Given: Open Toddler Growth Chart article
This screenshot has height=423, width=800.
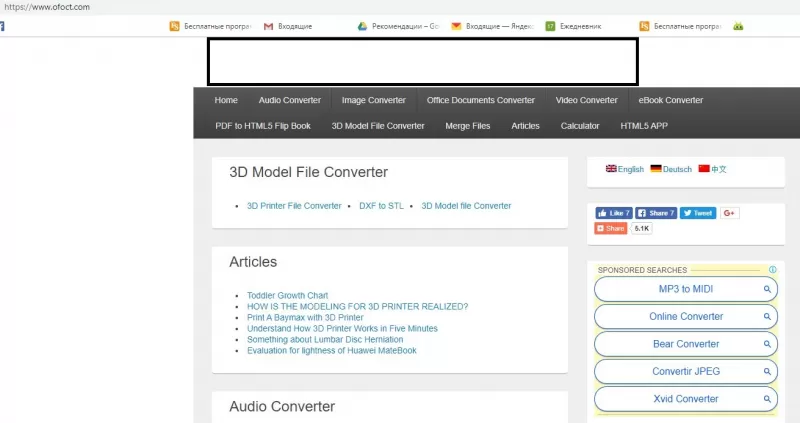Looking at the screenshot, I should pyautogui.click(x=287, y=295).
